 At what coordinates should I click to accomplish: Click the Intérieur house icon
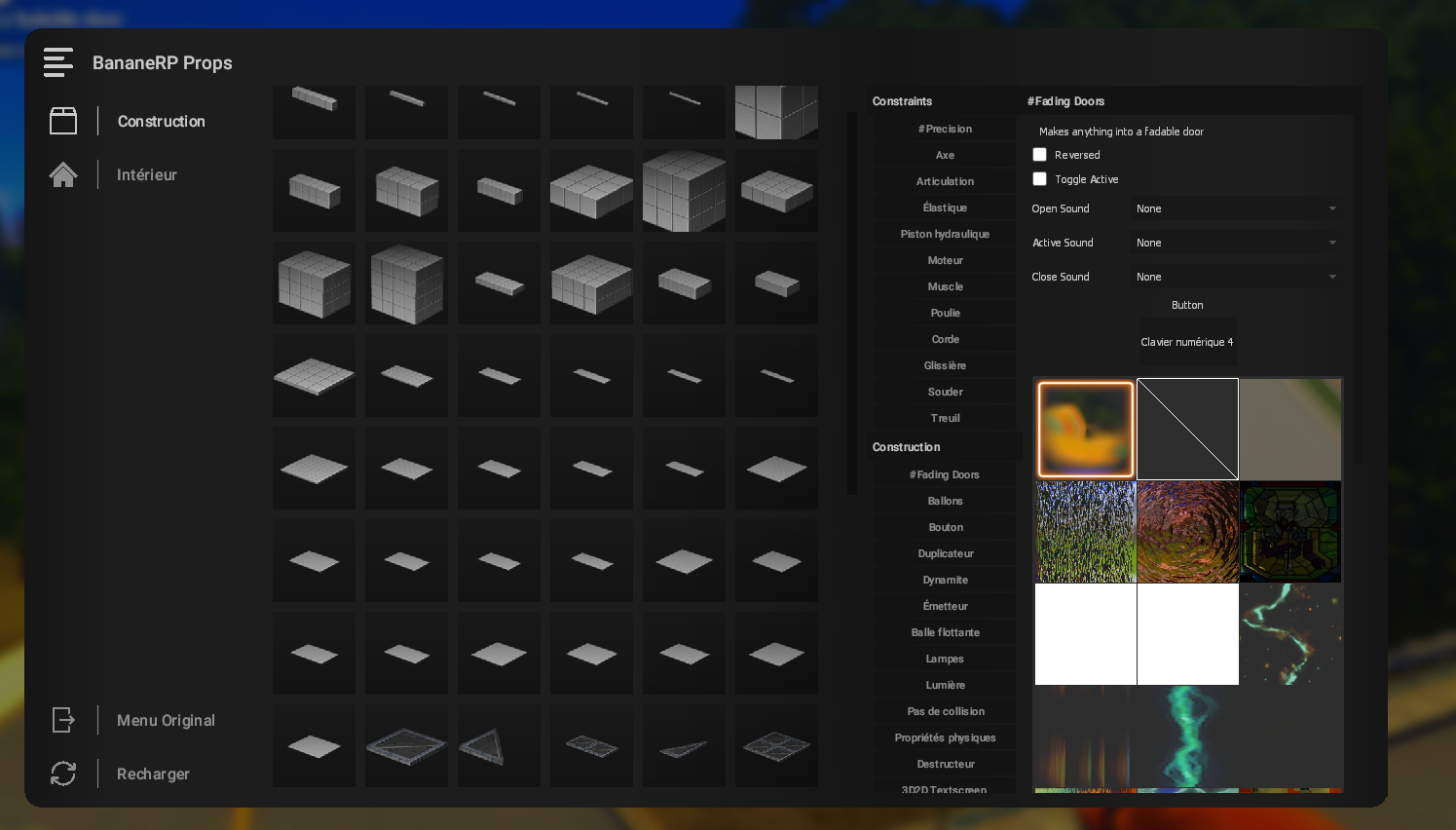pyautogui.click(x=63, y=174)
